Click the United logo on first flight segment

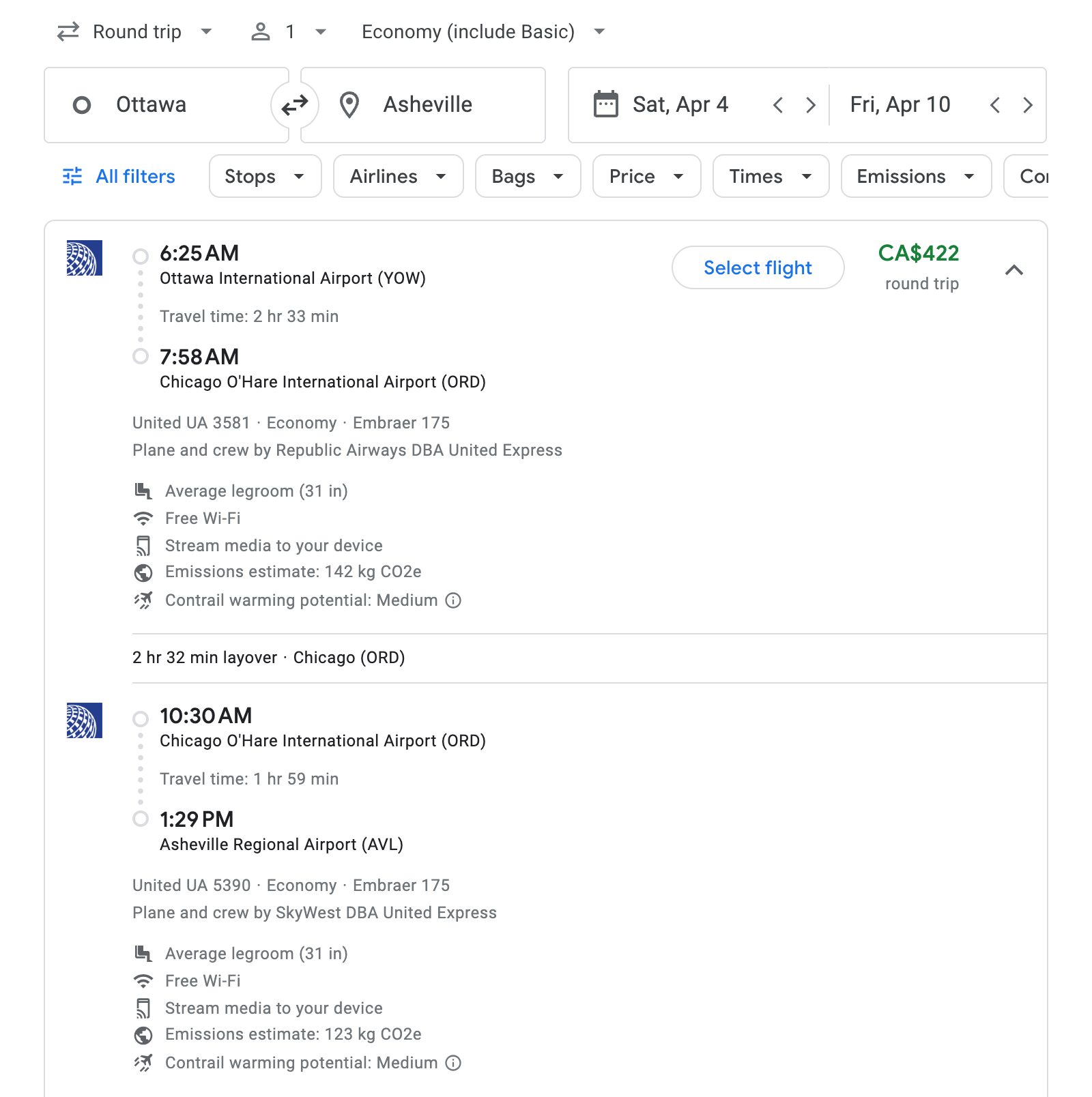[85, 258]
